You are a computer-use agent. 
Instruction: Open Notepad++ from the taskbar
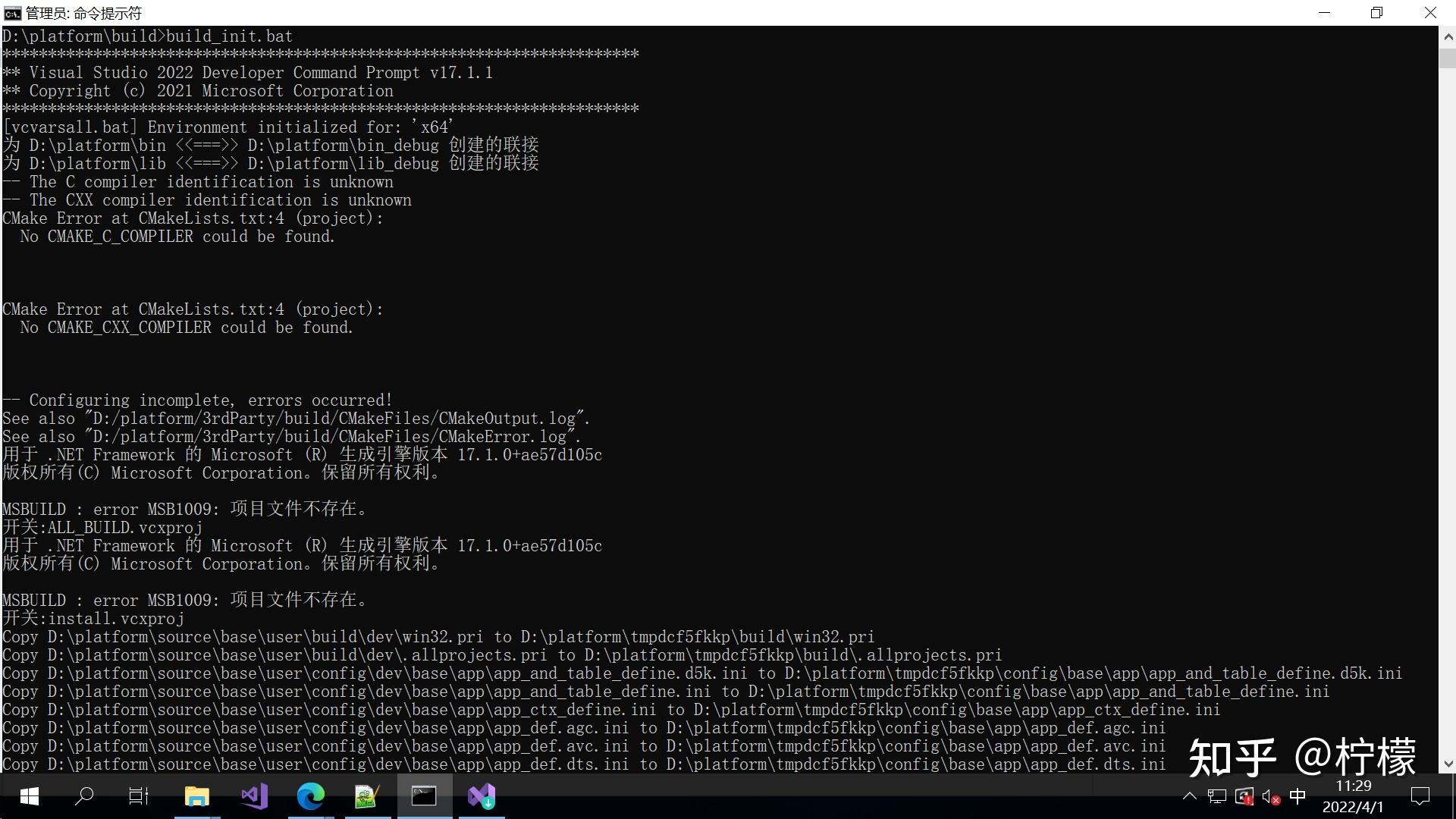pyautogui.click(x=366, y=796)
